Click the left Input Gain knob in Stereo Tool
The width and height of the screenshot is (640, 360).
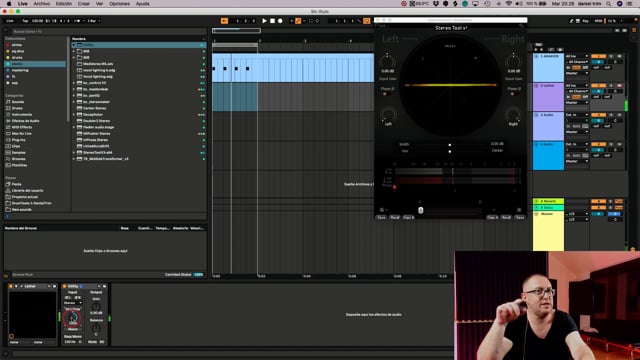[x=387, y=62]
